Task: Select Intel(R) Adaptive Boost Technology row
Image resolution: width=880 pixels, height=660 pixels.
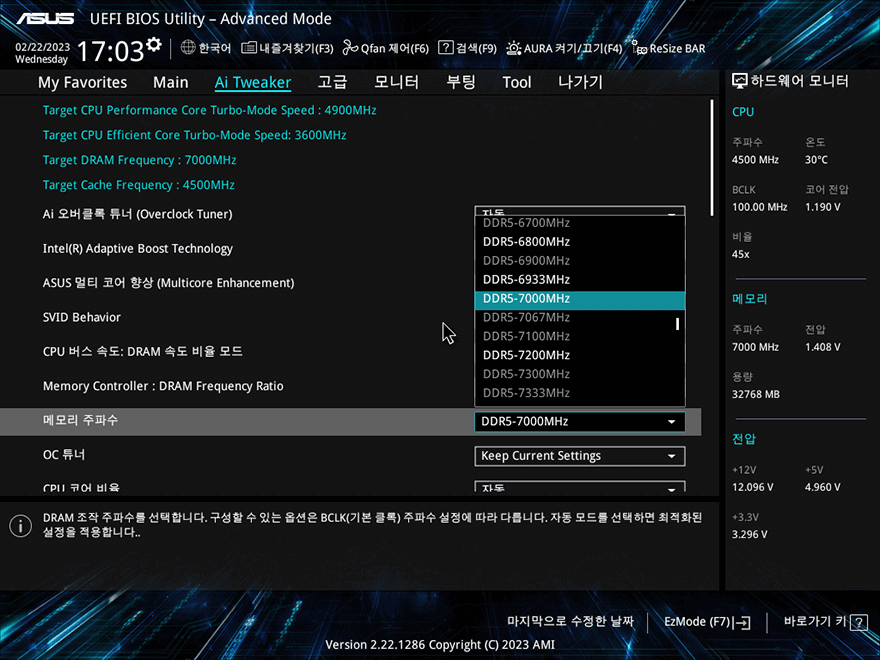Action: pos(138,249)
